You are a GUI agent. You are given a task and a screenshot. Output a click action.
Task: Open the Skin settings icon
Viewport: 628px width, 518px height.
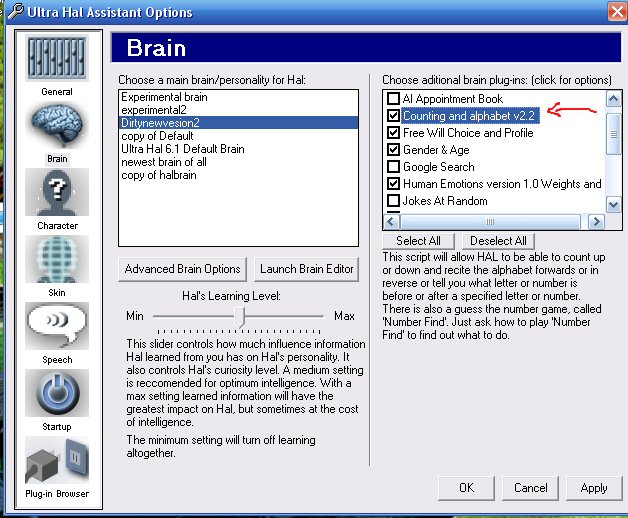(x=57, y=259)
